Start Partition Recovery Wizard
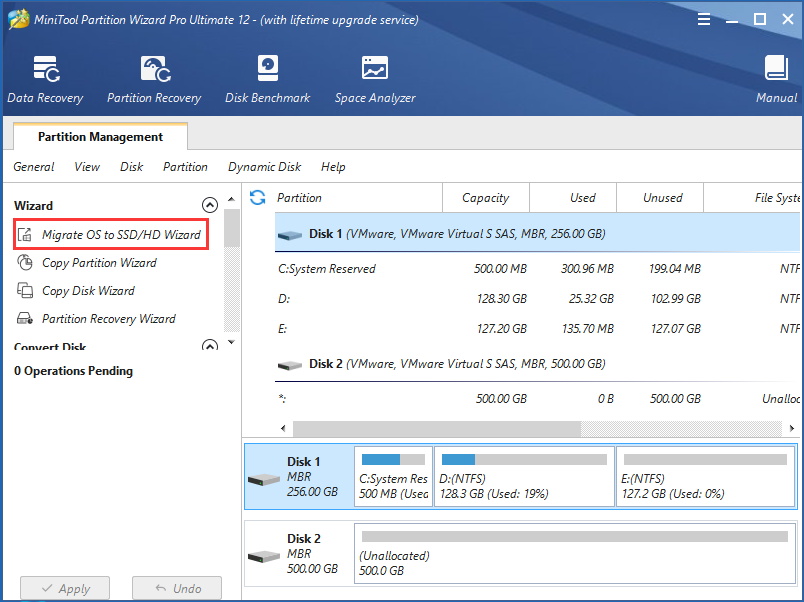 tap(109, 318)
